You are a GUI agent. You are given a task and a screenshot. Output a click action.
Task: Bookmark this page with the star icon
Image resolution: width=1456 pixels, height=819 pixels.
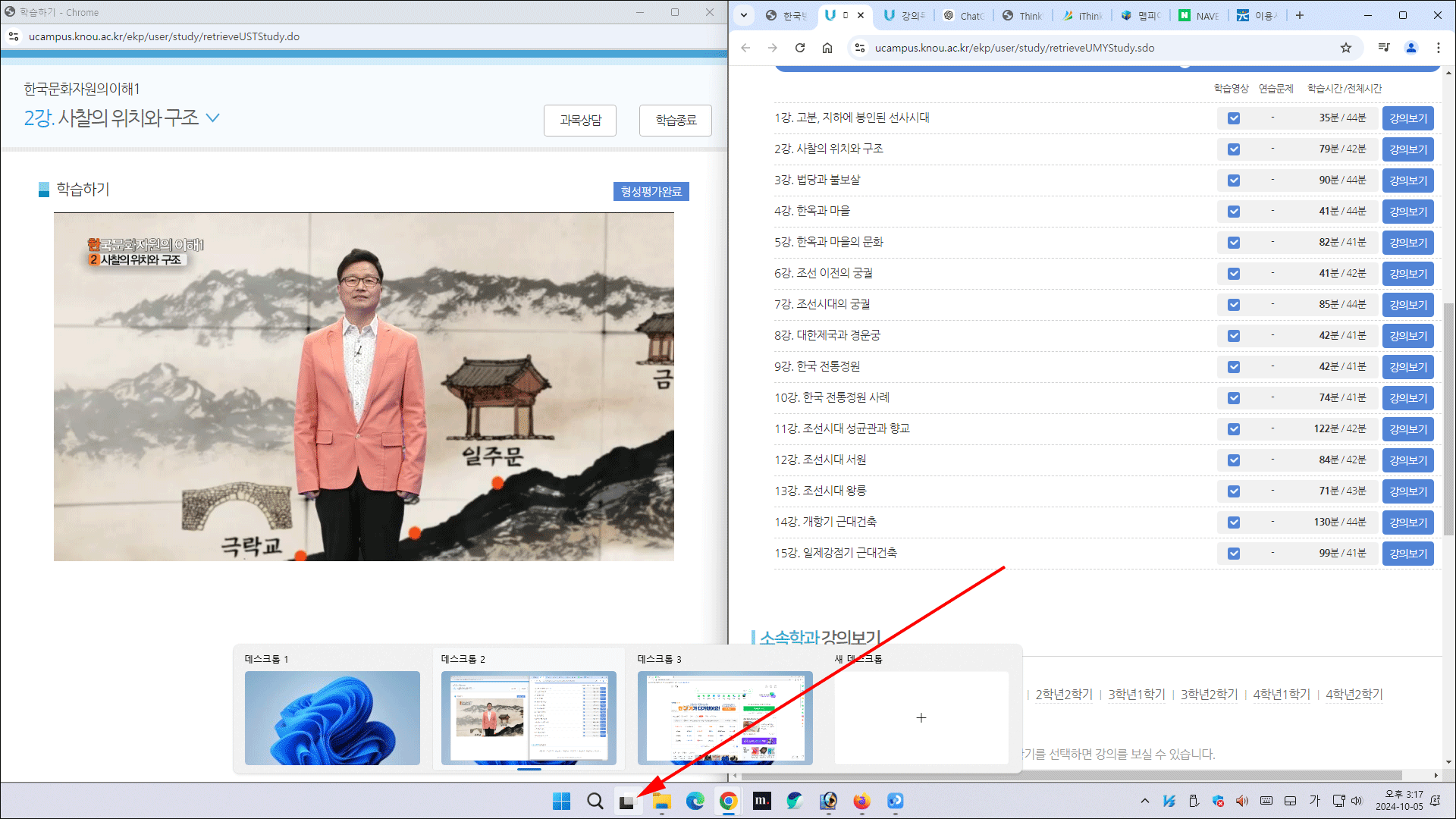pyautogui.click(x=1346, y=48)
